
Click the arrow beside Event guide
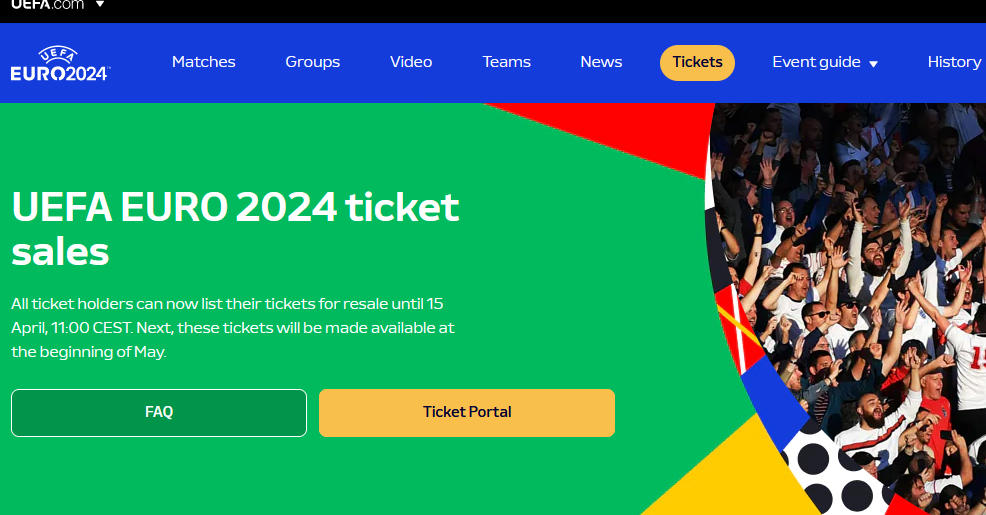click(x=873, y=64)
